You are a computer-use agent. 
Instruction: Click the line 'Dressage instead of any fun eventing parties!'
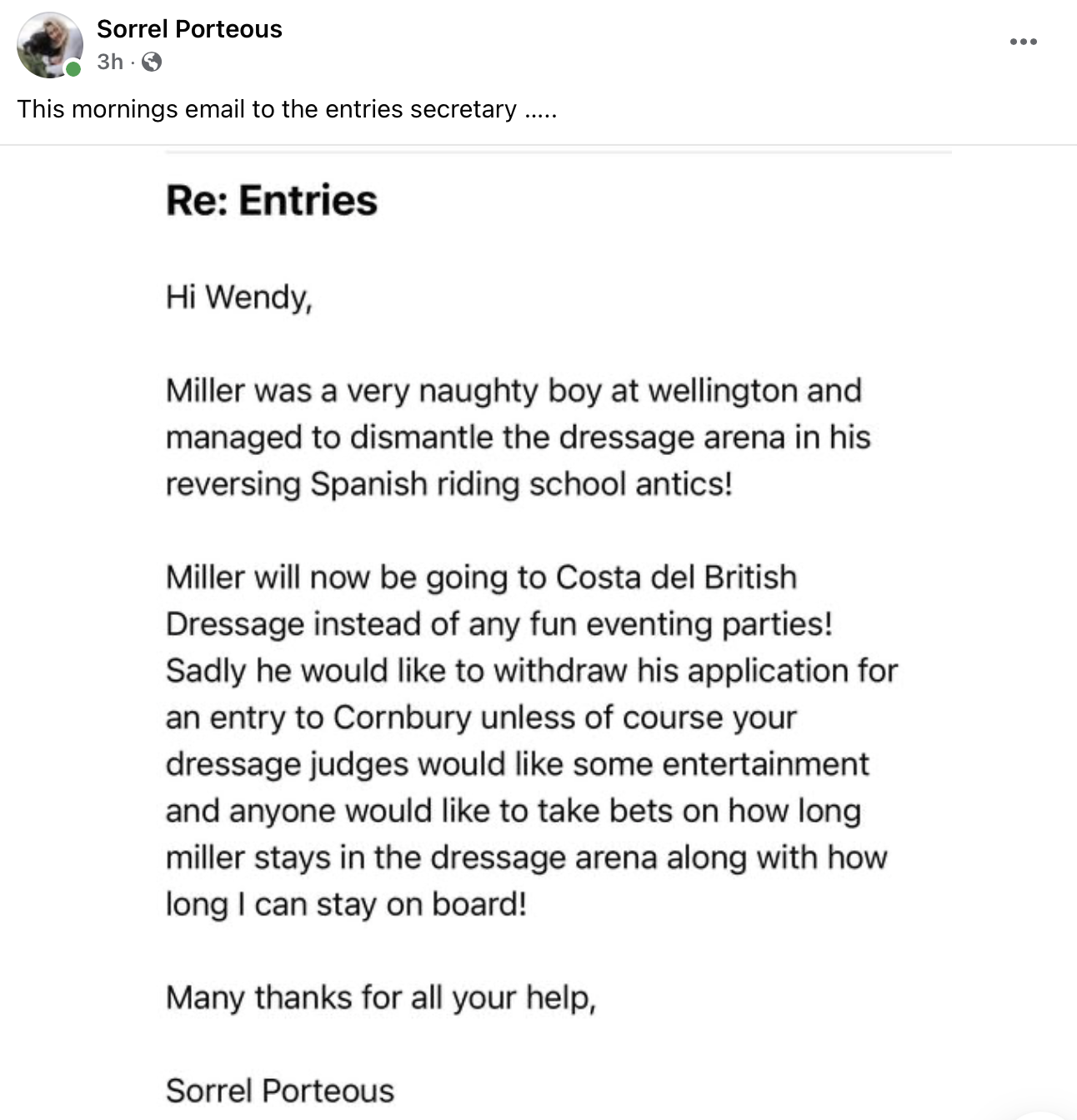coord(498,623)
